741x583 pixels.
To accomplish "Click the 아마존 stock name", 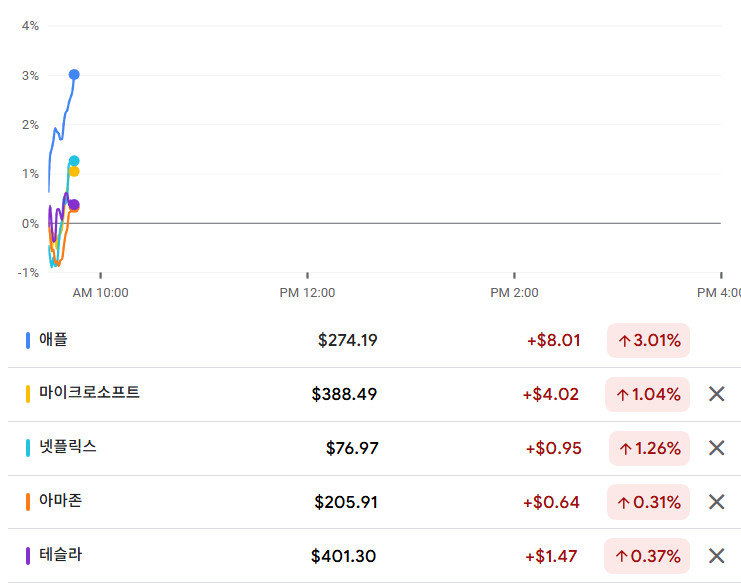I will click(x=60, y=501).
